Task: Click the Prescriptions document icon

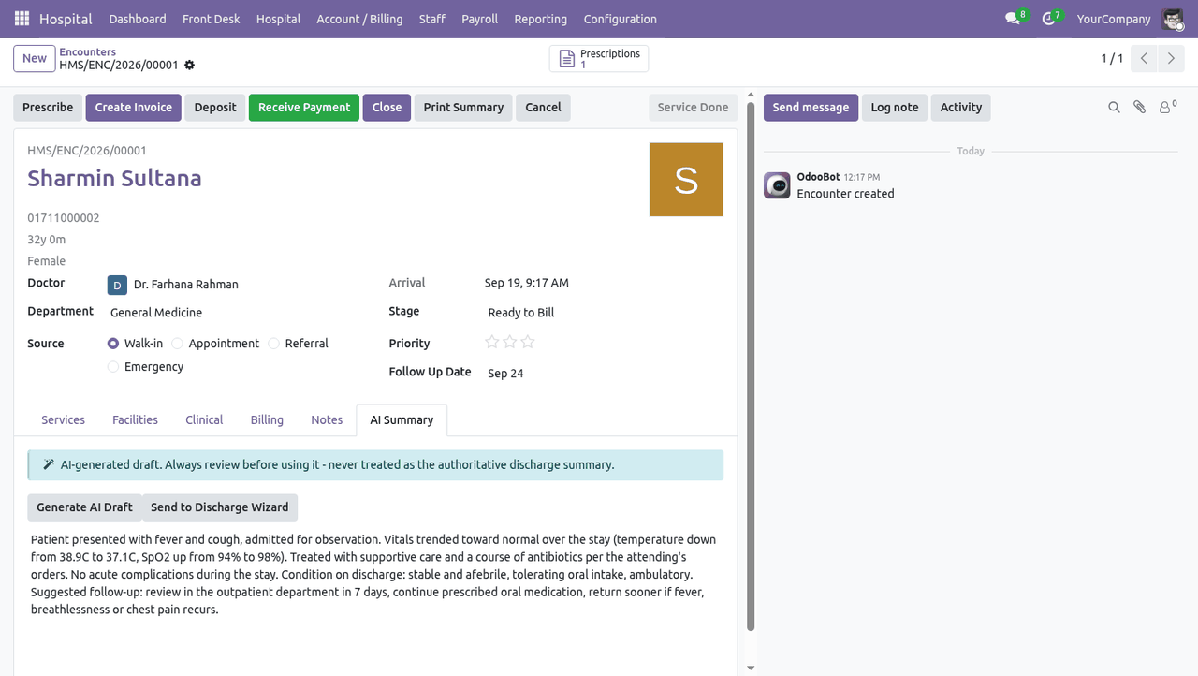Action: 567,59
